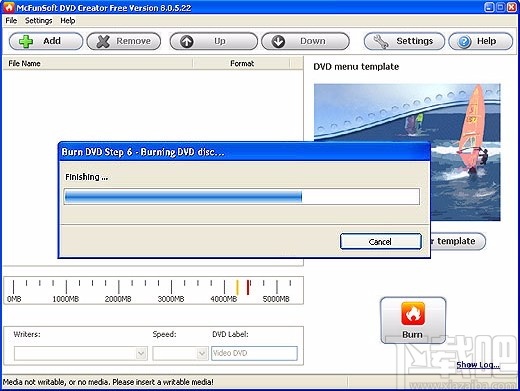Click the yellow marker on size ruler
520x391 pixels.
[237, 287]
